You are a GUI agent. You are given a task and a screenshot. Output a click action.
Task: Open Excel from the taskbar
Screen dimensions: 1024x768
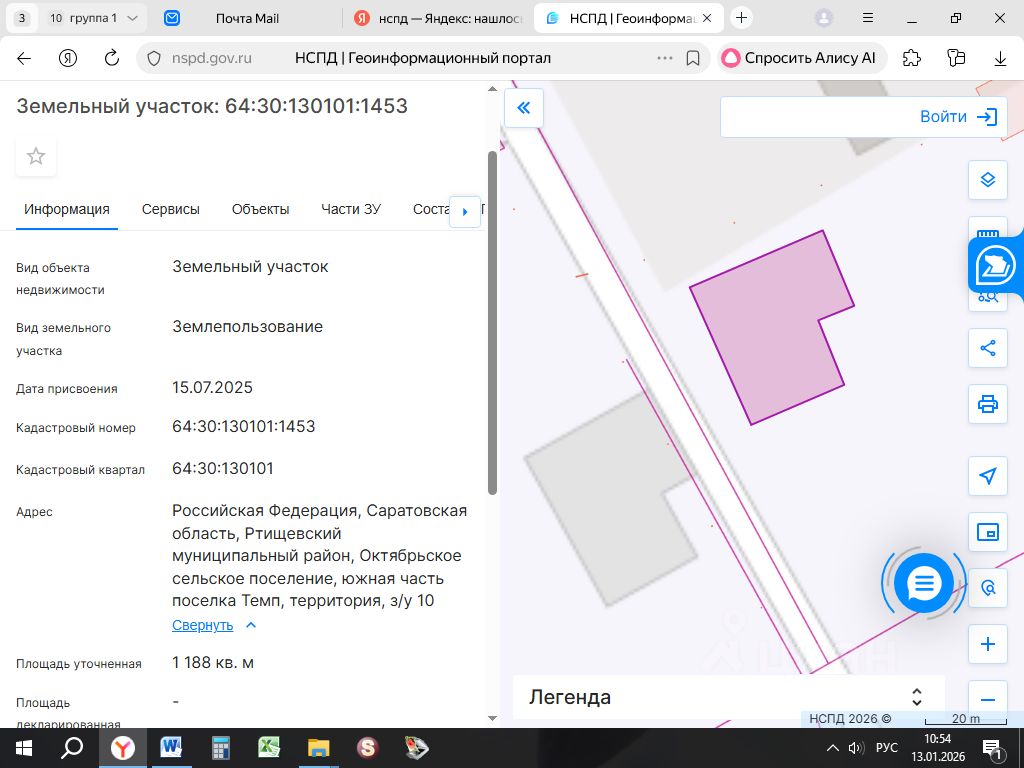pyautogui.click(x=268, y=748)
